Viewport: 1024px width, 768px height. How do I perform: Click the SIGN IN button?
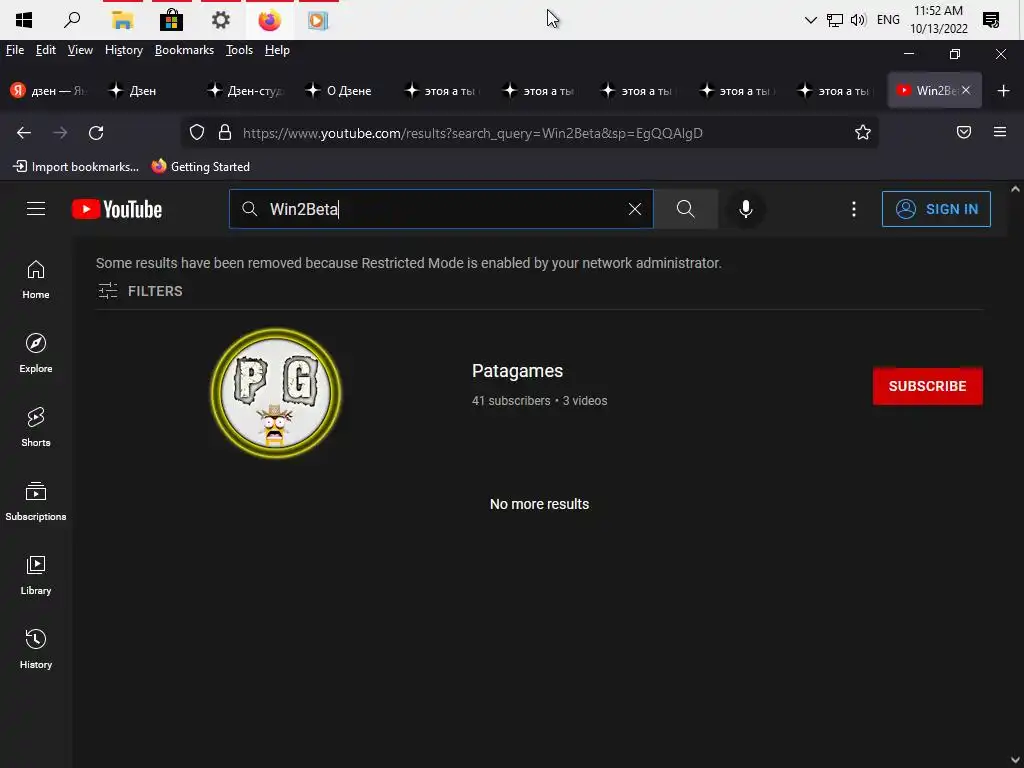[936, 209]
